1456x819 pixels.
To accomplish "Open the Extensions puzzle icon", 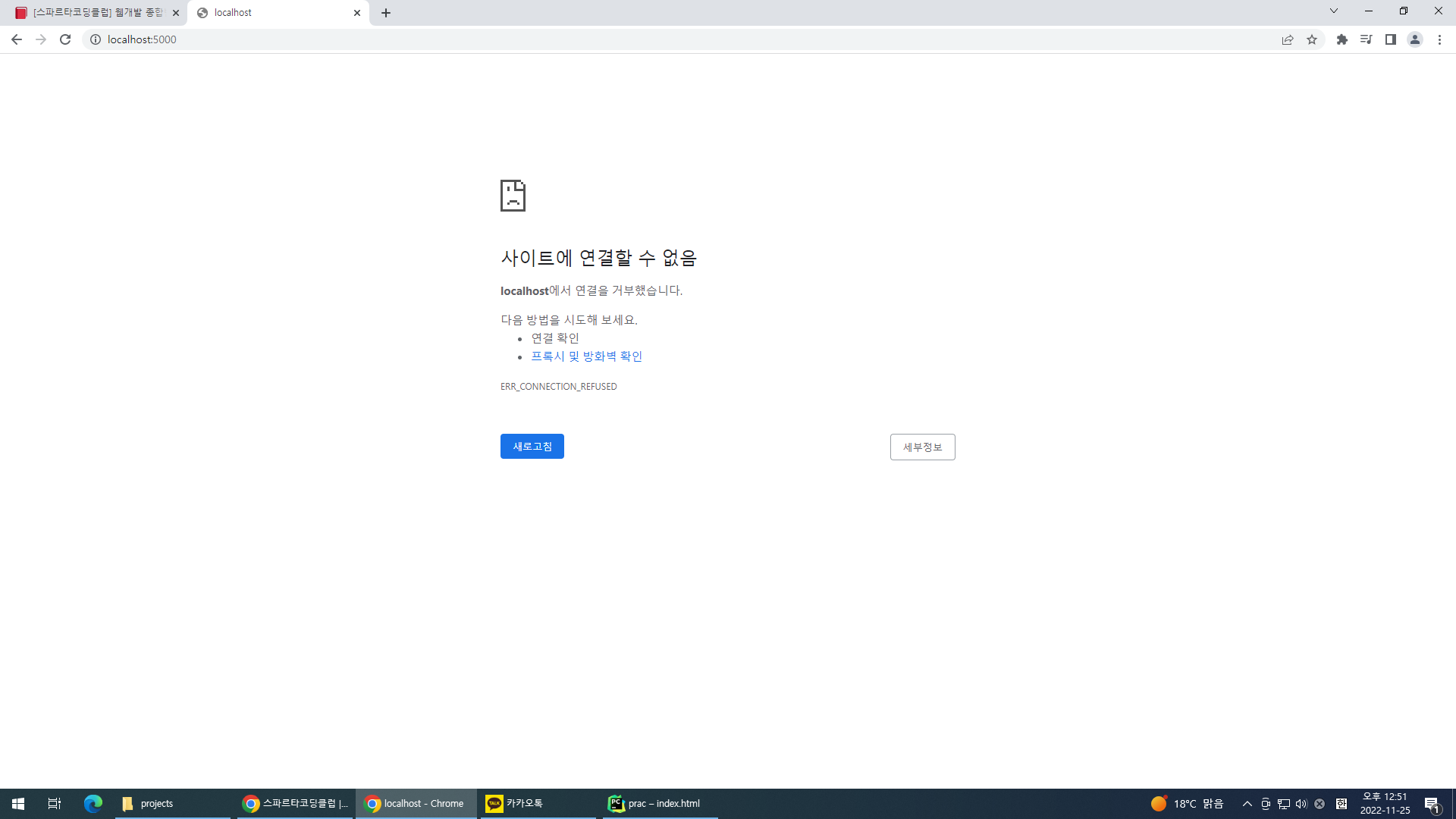I will [1342, 39].
